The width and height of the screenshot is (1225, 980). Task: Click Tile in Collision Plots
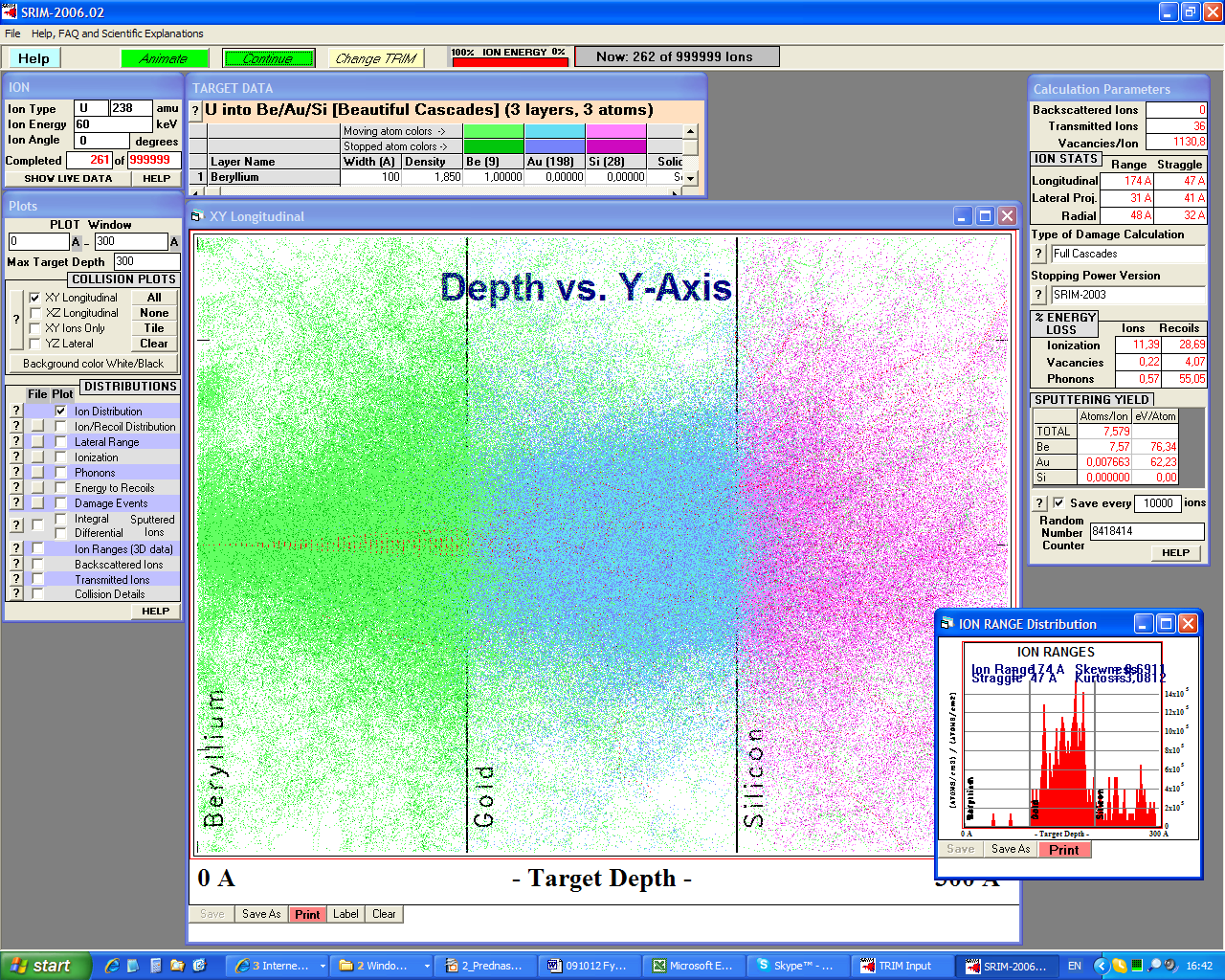point(154,328)
